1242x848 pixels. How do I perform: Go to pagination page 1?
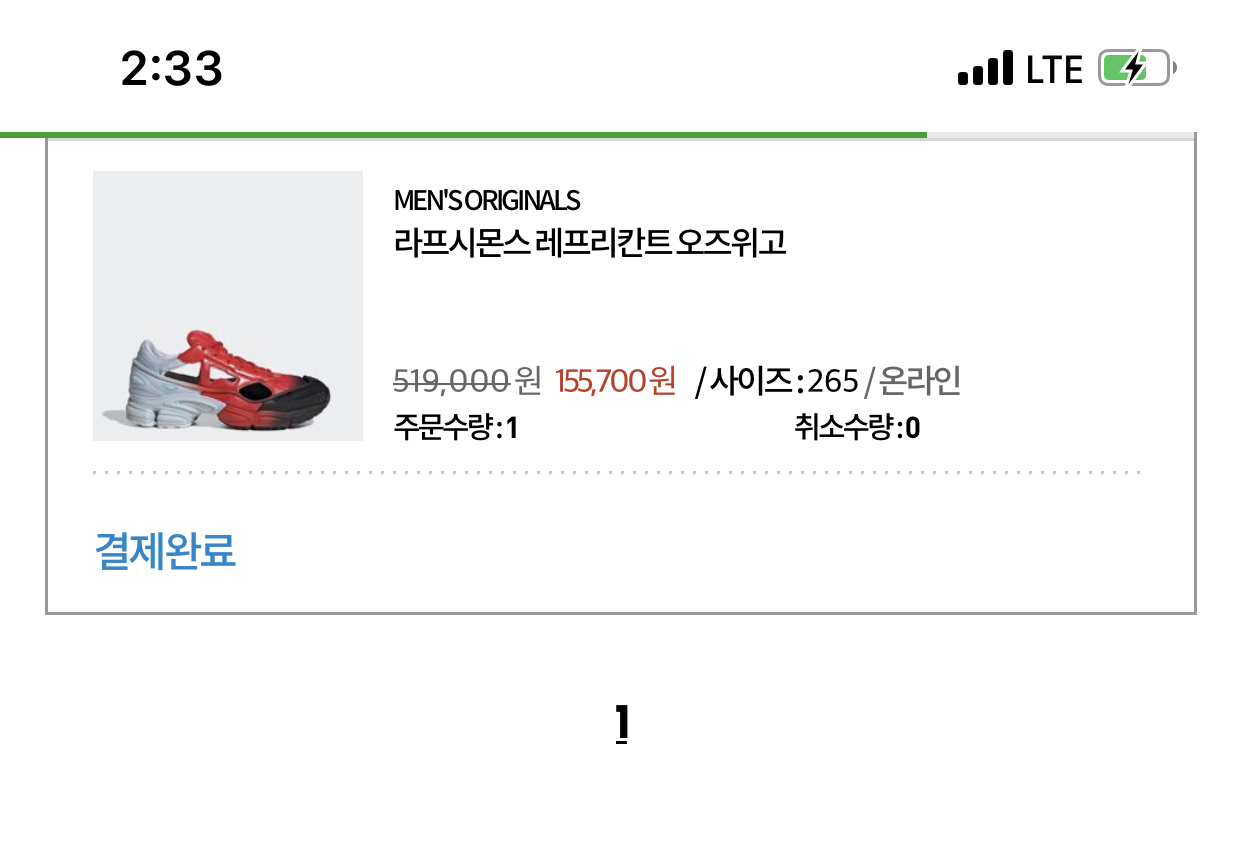pyautogui.click(x=621, y=724)
